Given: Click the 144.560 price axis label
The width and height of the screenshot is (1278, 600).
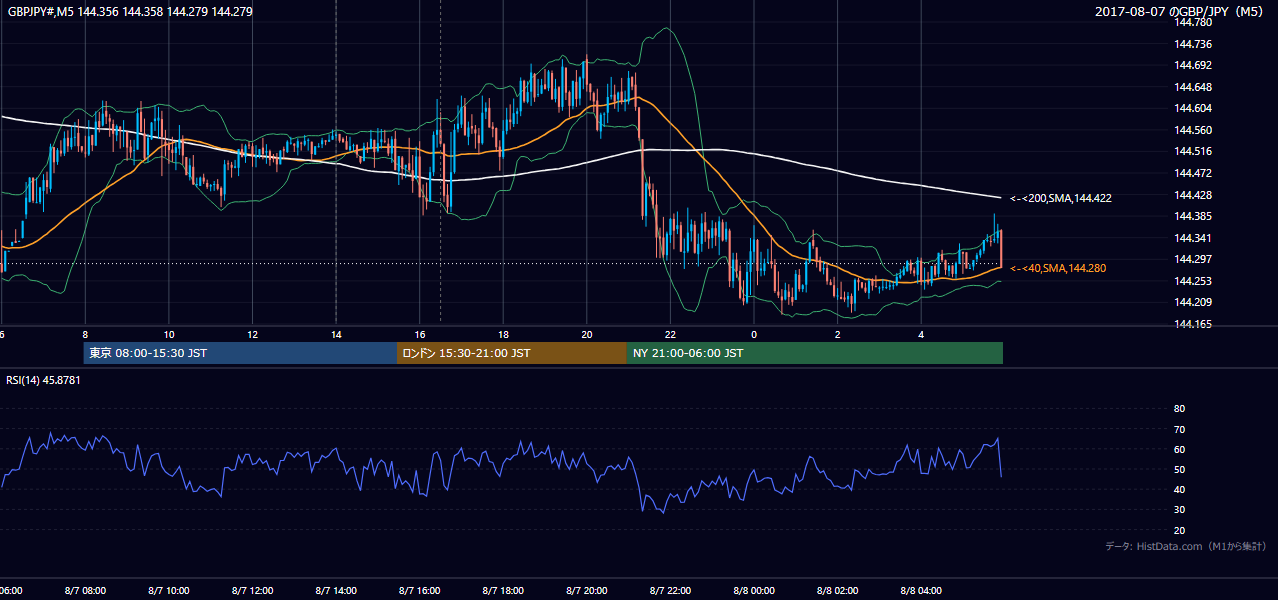Looking at the screenshot, I should coord(1193,130).
